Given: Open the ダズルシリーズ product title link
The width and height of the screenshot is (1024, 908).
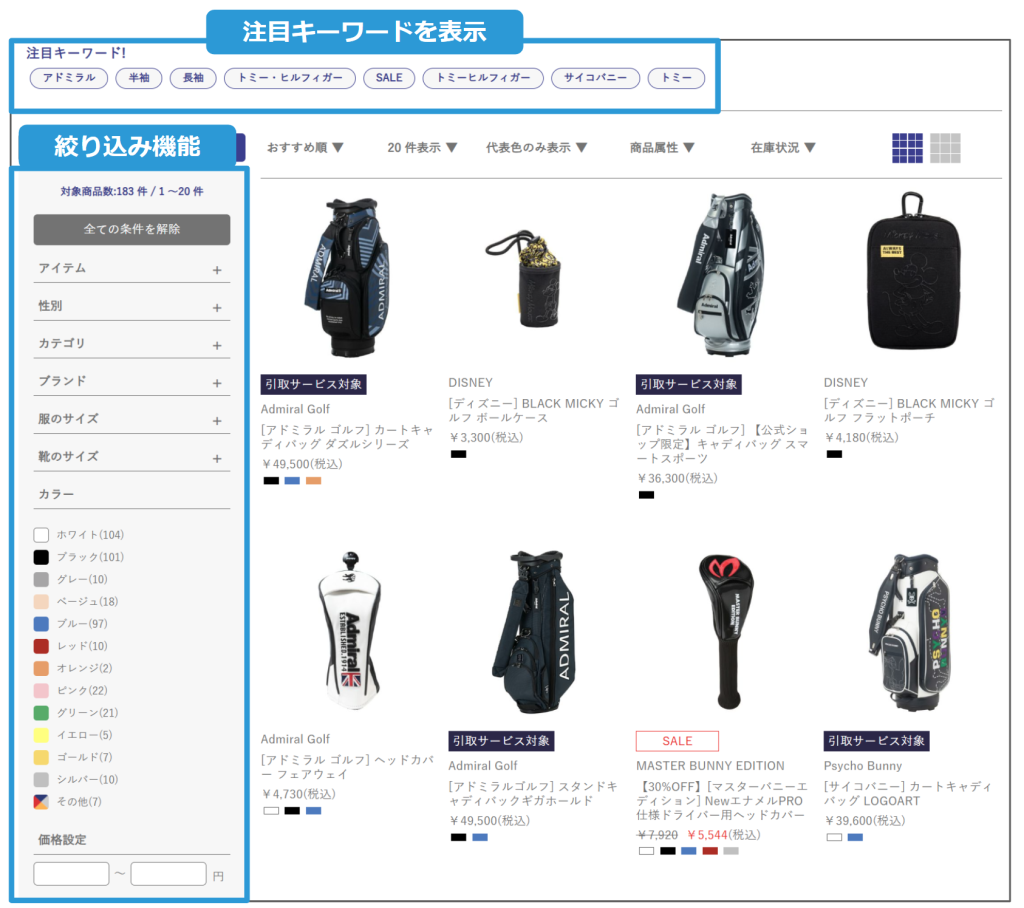Looking at the screenshot, I should [x=346, y=437].
